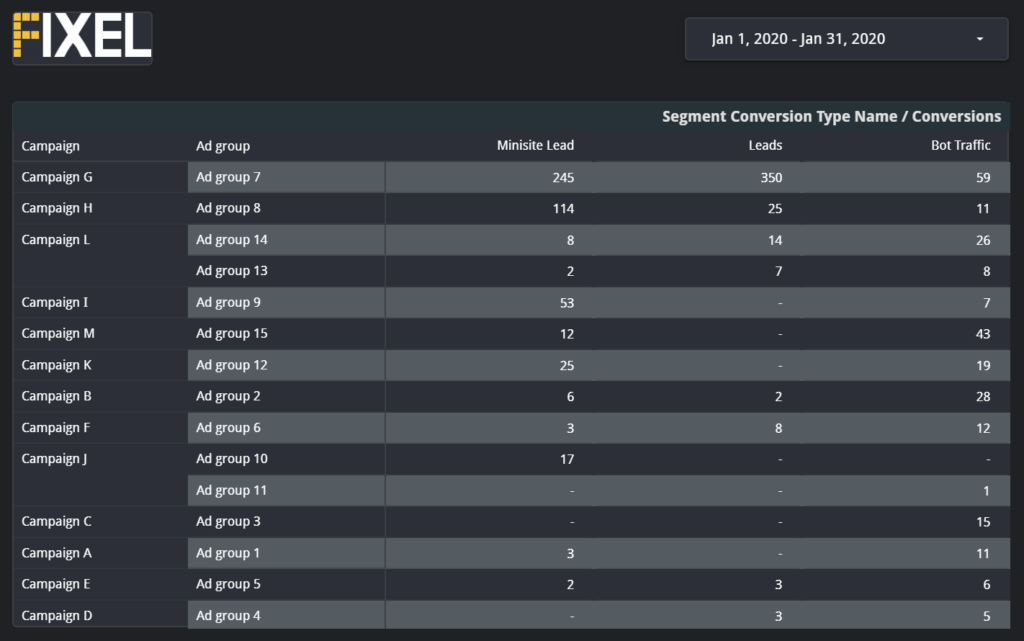Click Leads value 25 for Campaign H

coord(775,209)
